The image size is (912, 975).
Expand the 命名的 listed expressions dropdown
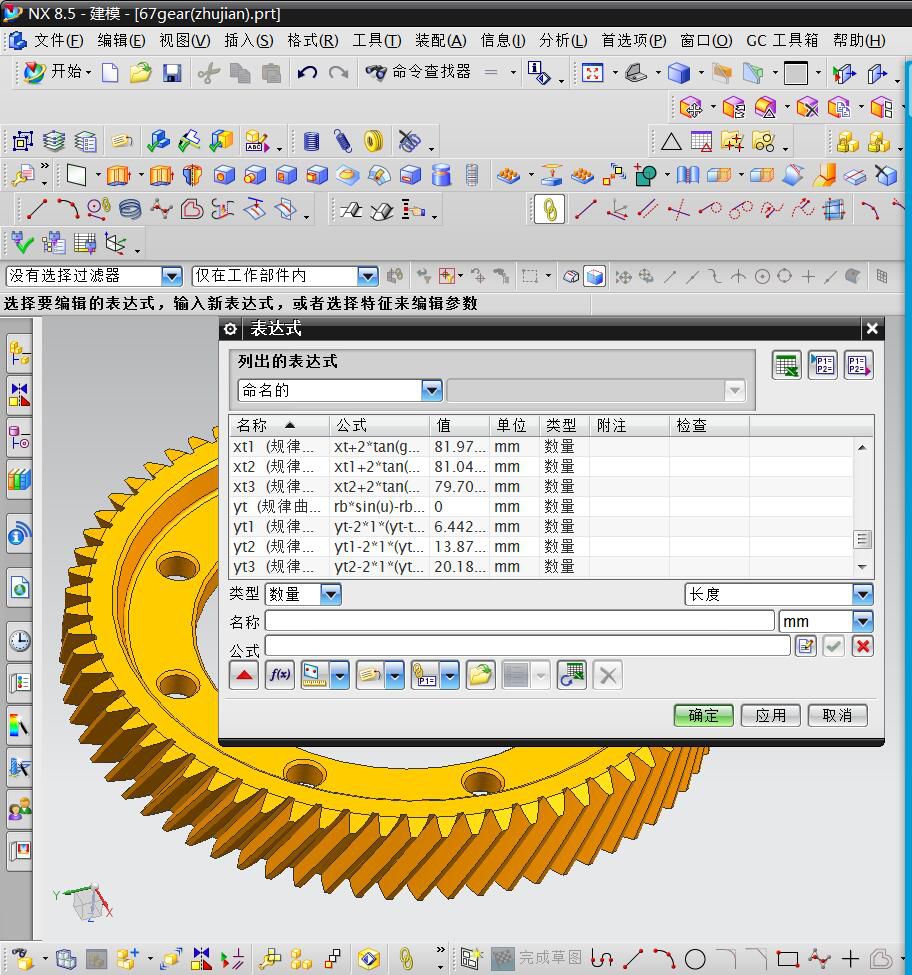[431, 390]
